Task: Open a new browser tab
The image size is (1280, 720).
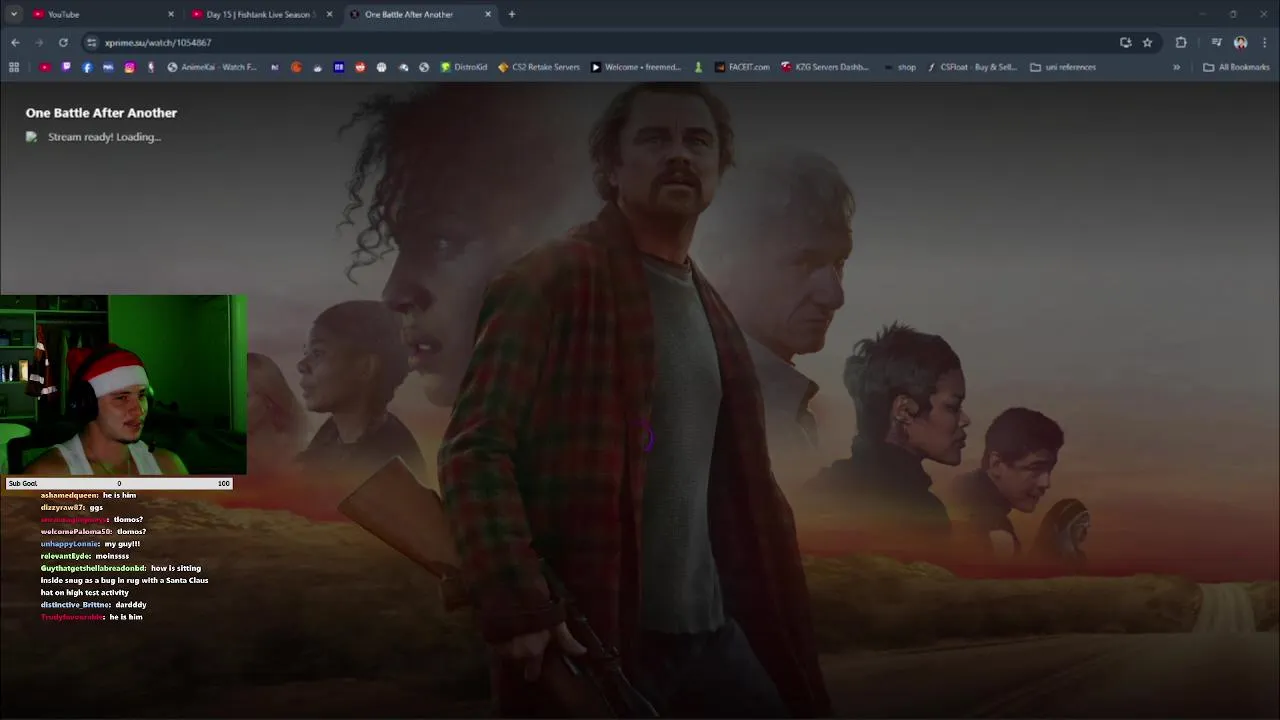Action: click(512, 14)
